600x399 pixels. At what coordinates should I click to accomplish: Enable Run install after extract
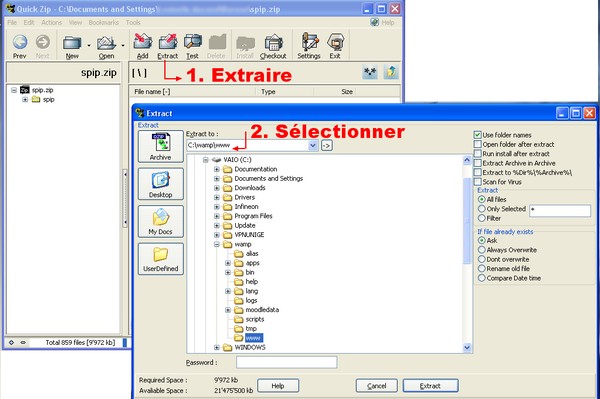click(477, 153)
